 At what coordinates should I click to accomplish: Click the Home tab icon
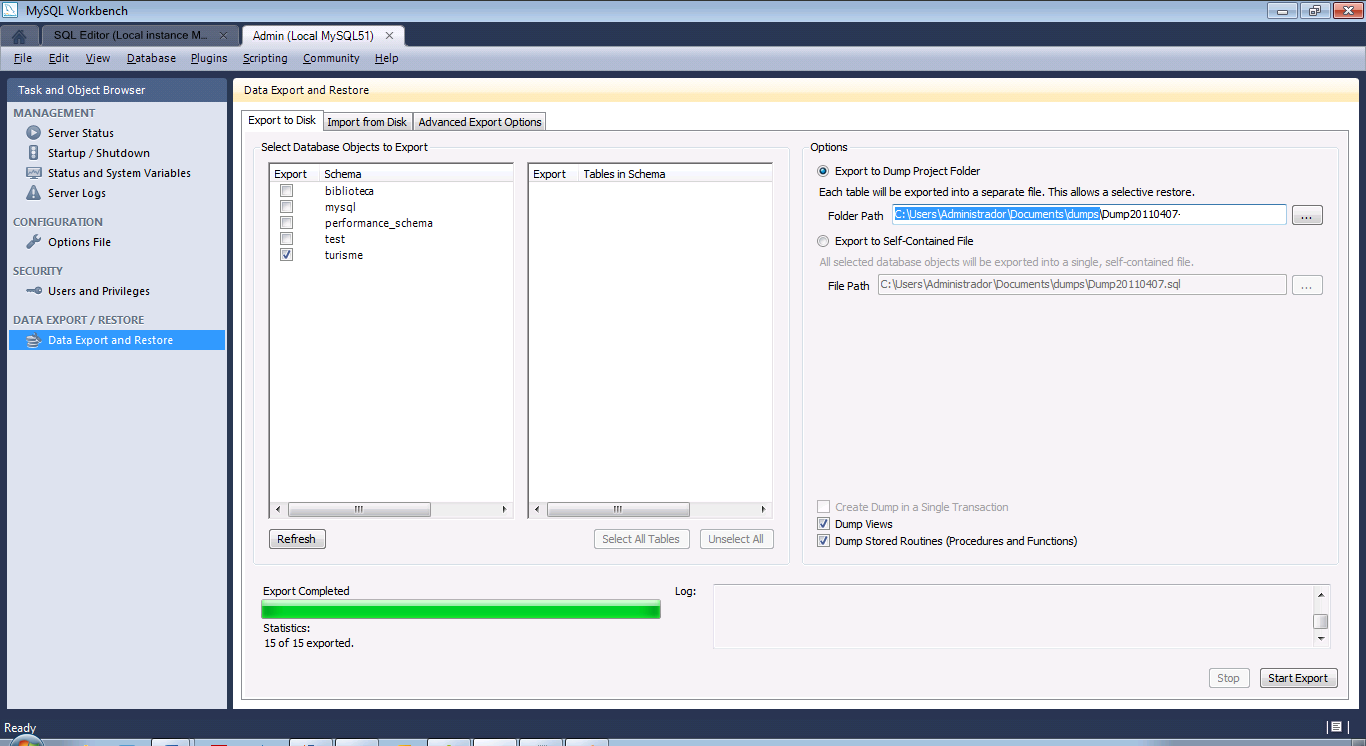click(19, 36)
